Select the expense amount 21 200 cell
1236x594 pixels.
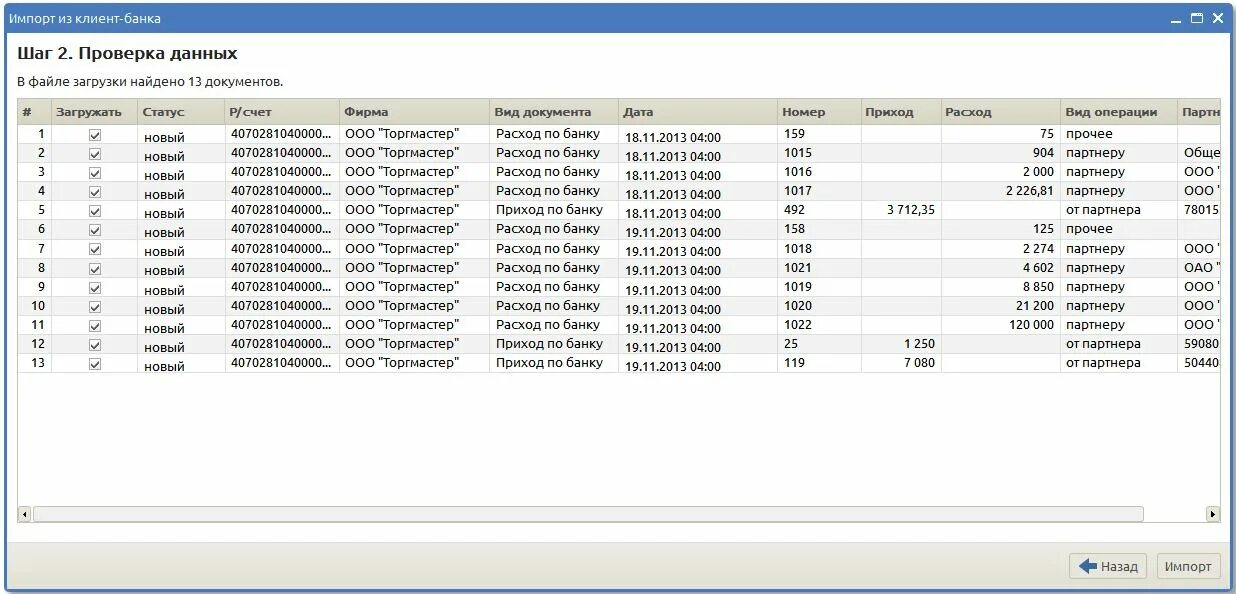pos(1001,307)
